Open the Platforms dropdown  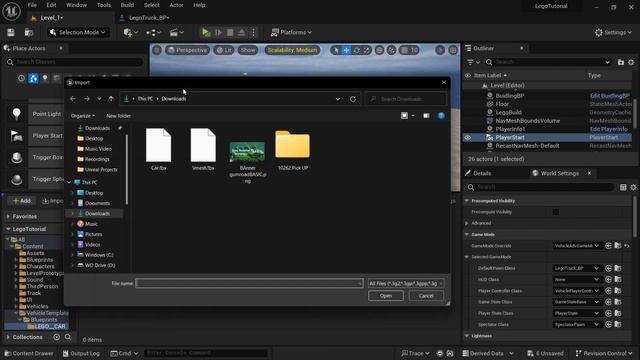tap(291, 32)
